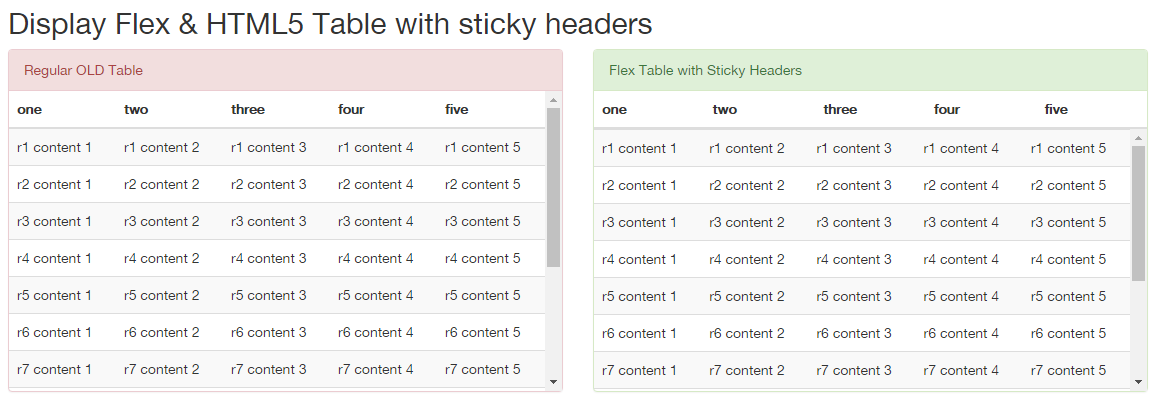Select cell 'r3 content 3' in old table

[x=268, y=222]
